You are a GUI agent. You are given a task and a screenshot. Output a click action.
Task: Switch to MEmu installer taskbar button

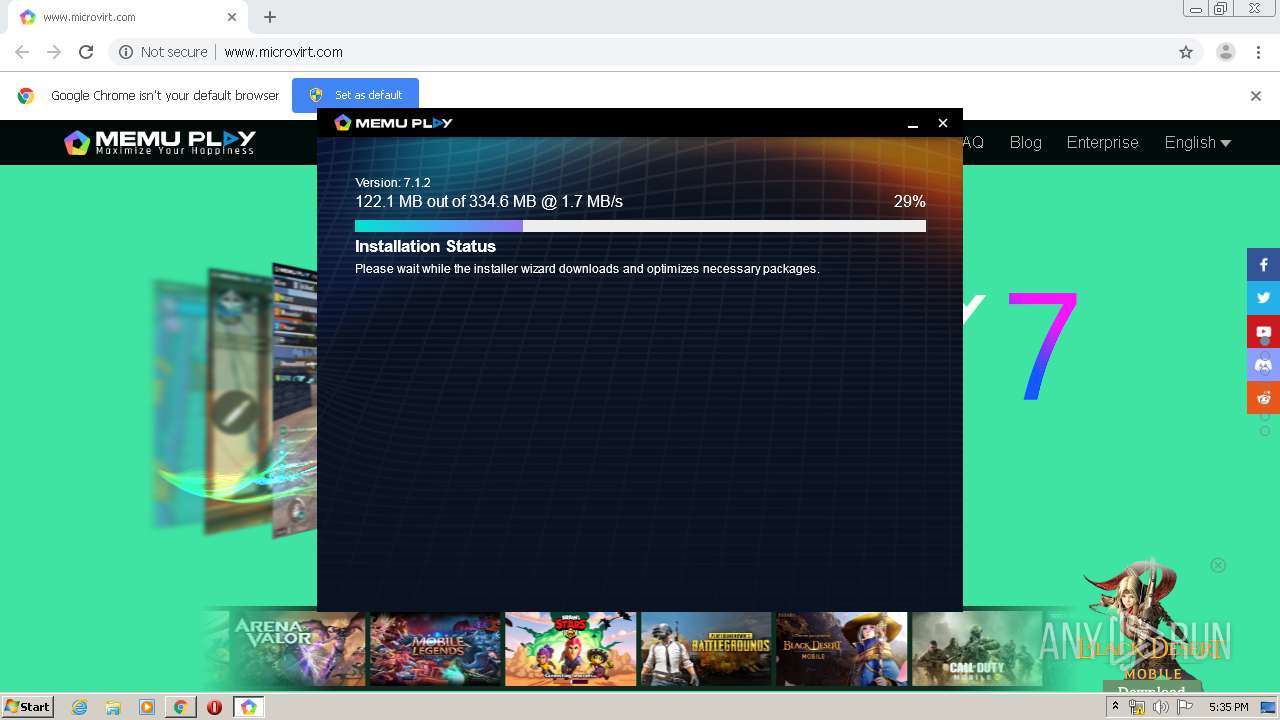coord(249,707)
